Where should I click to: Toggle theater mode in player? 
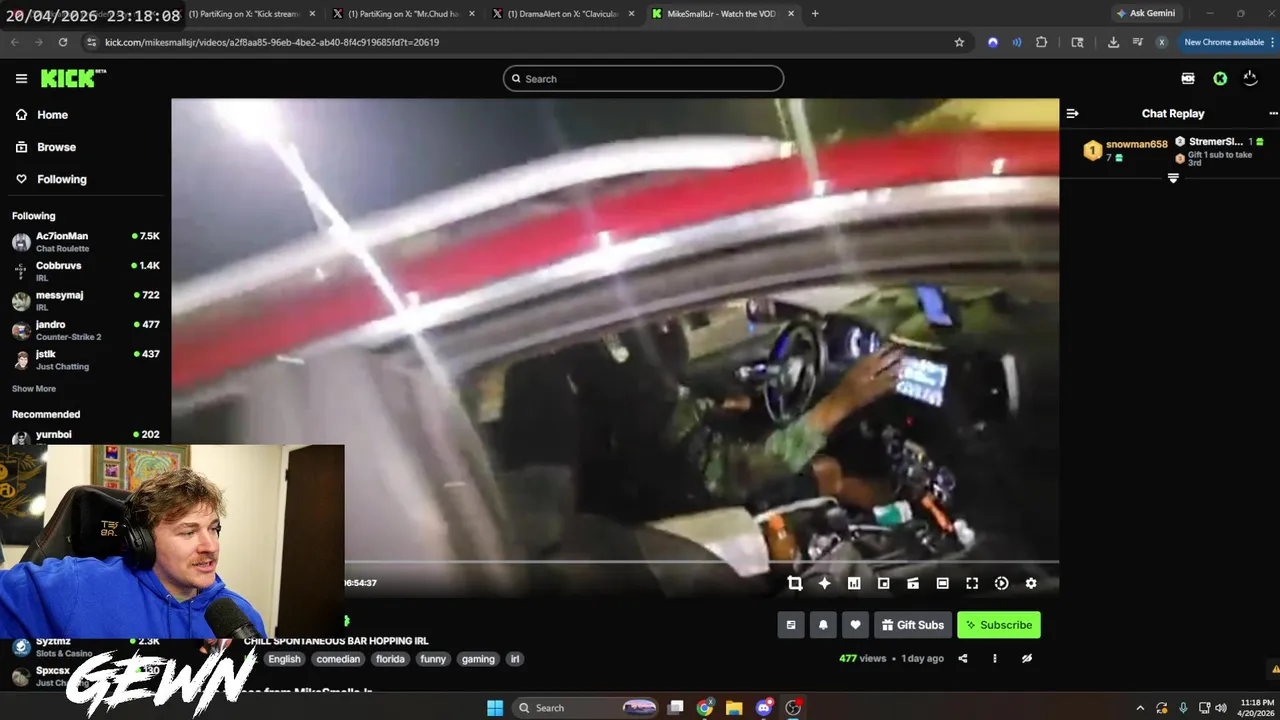point(942,583)
